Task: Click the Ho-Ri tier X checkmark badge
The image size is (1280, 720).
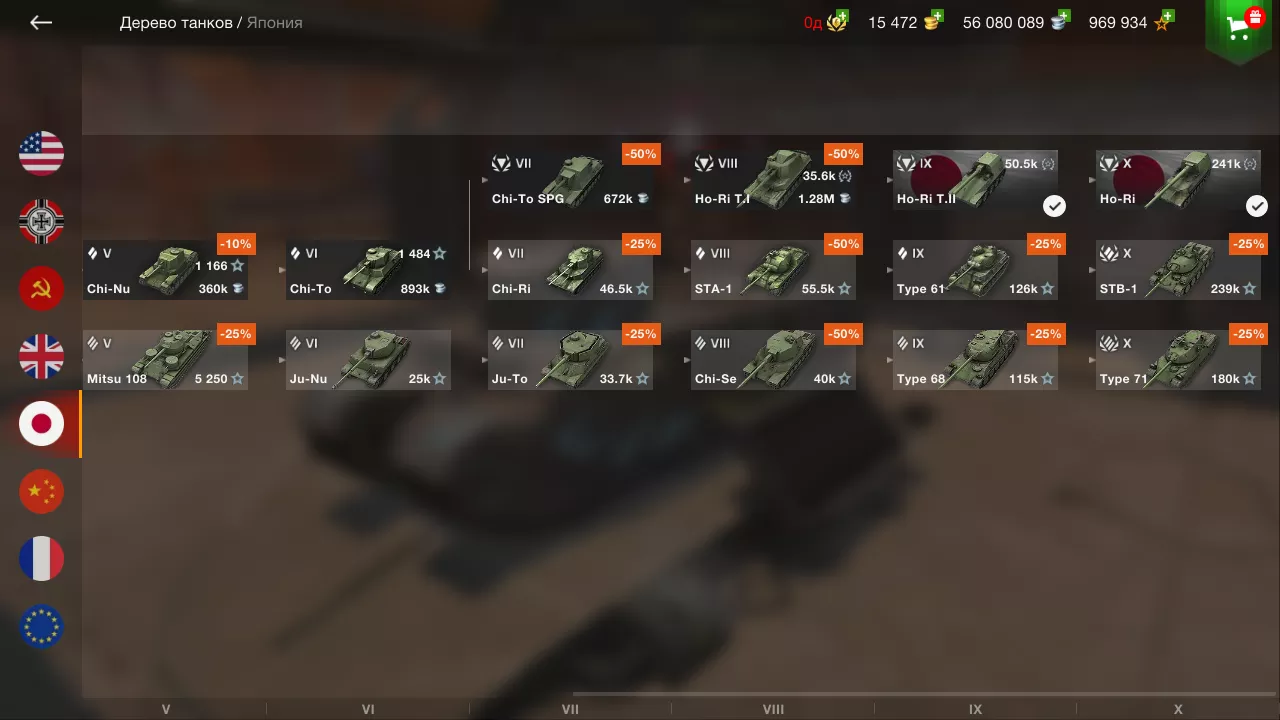Action: click(1257, 206)
